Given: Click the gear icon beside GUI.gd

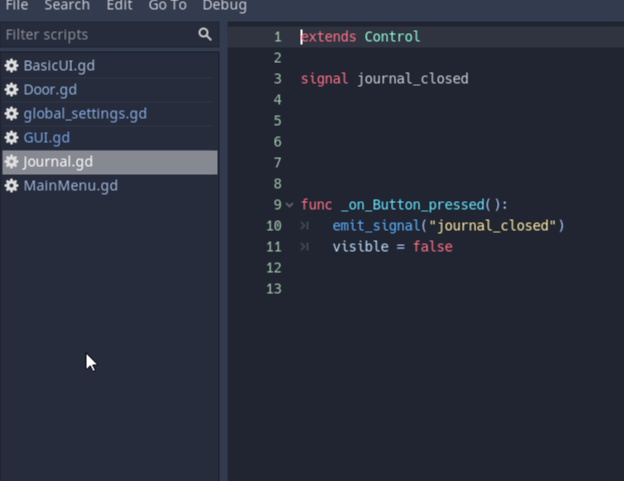Looking at the screenshot, I should click(x=12, y=137).
